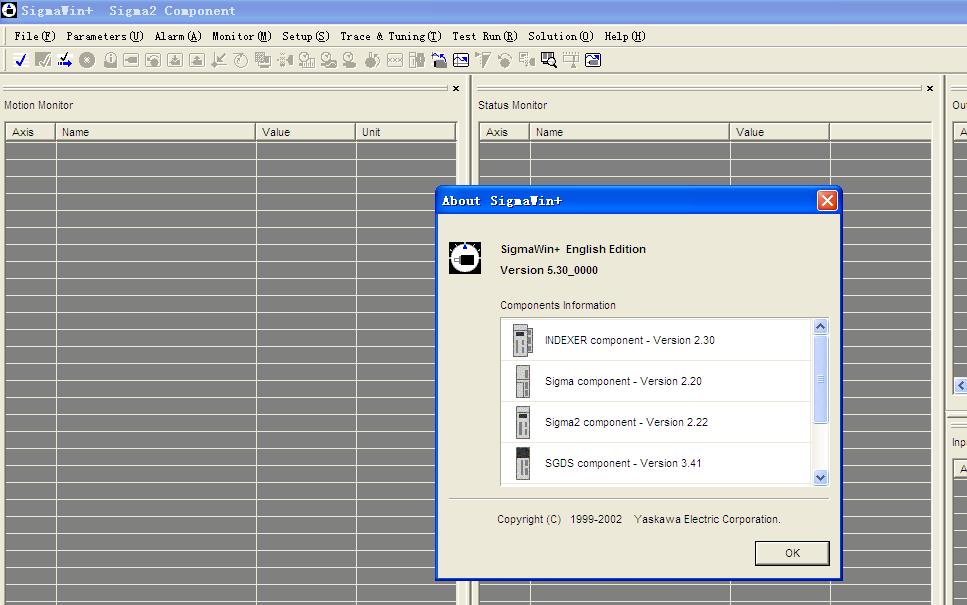Screen dimensions: 967x605
Task: Click the trace graph toolbar icon
Action: [461, 60]
